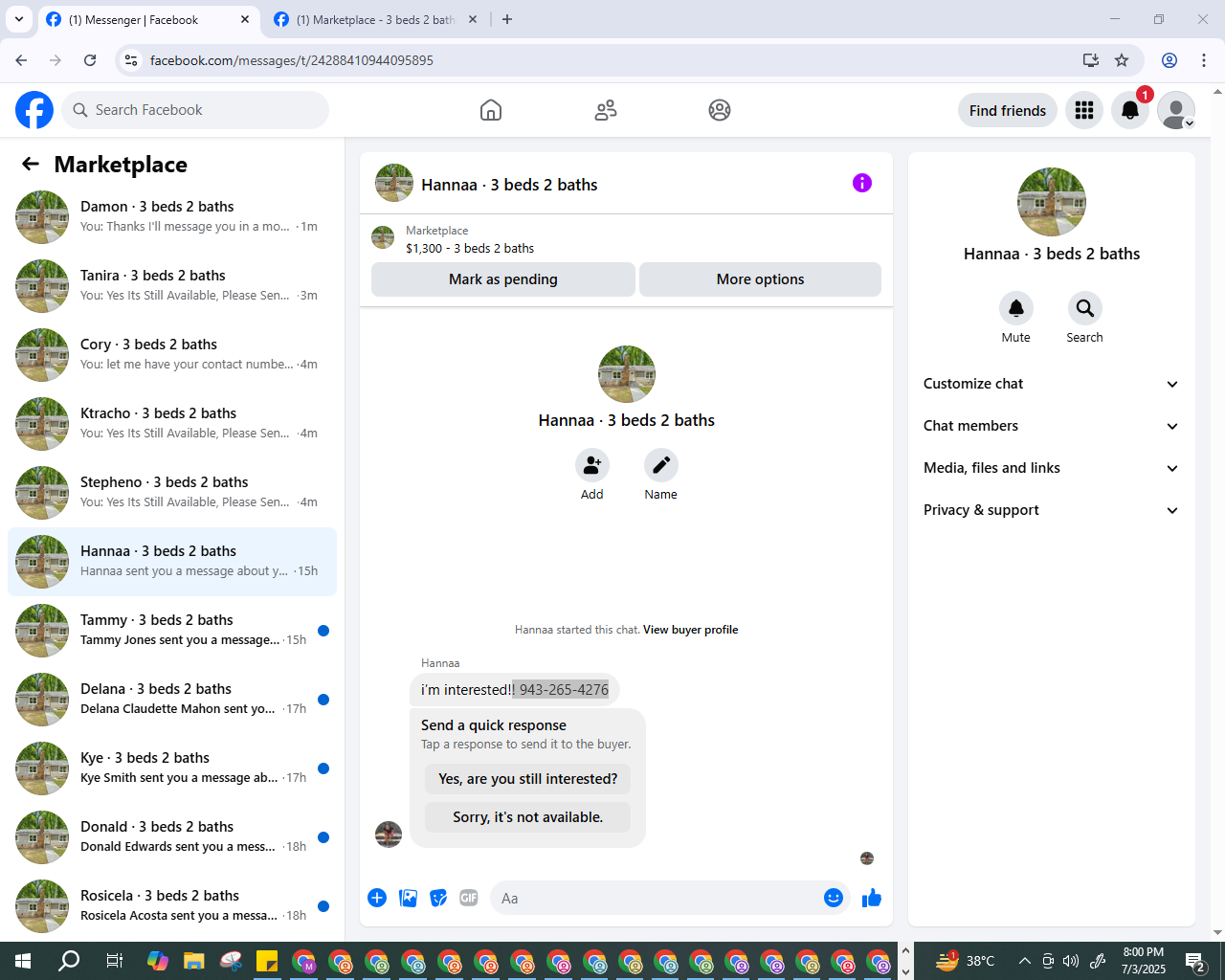Image resolution: width=1225 pixels, height=980 pixels.
Task: Open the purple conversation info icon
Action: pyautogui.click(x=862, y=183)
